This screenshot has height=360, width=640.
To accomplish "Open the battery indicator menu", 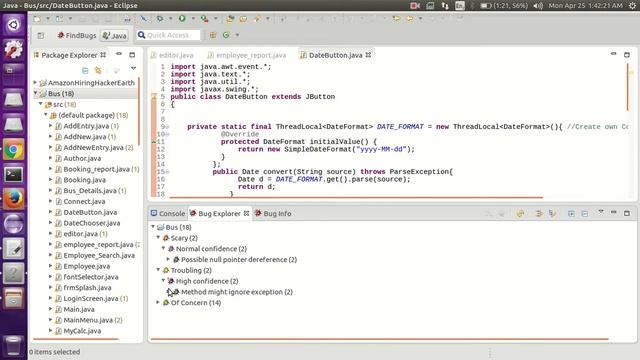I will pyautogui.click(x=504, y=5).
